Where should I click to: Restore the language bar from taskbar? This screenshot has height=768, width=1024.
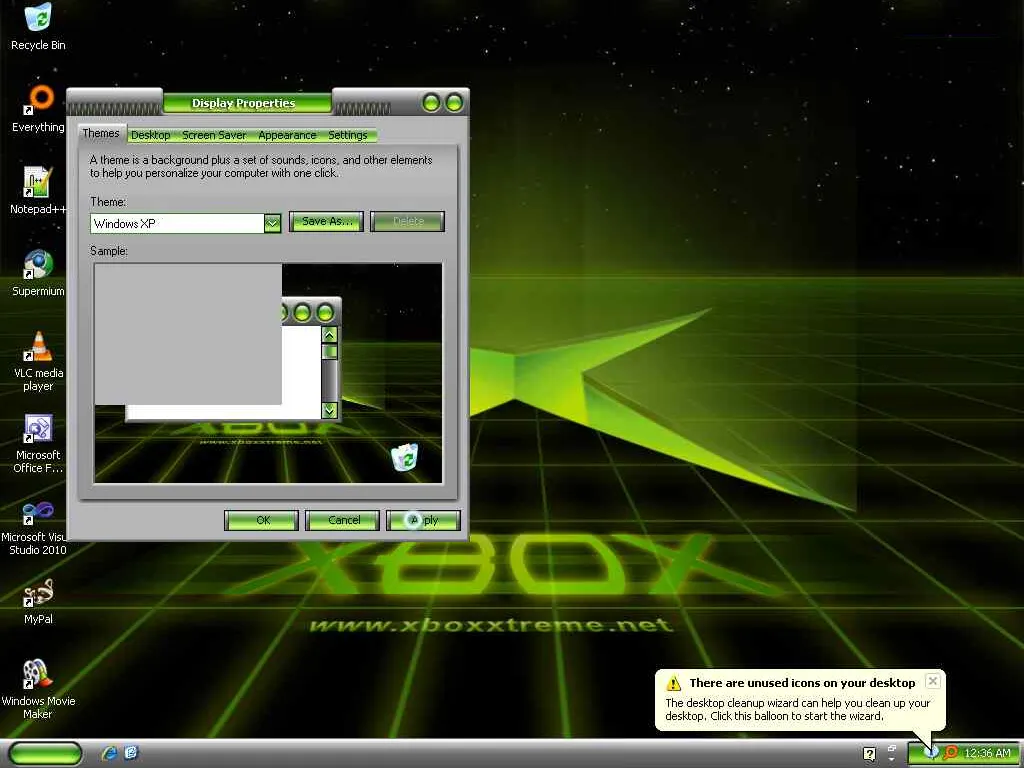[x=892, y=748]
